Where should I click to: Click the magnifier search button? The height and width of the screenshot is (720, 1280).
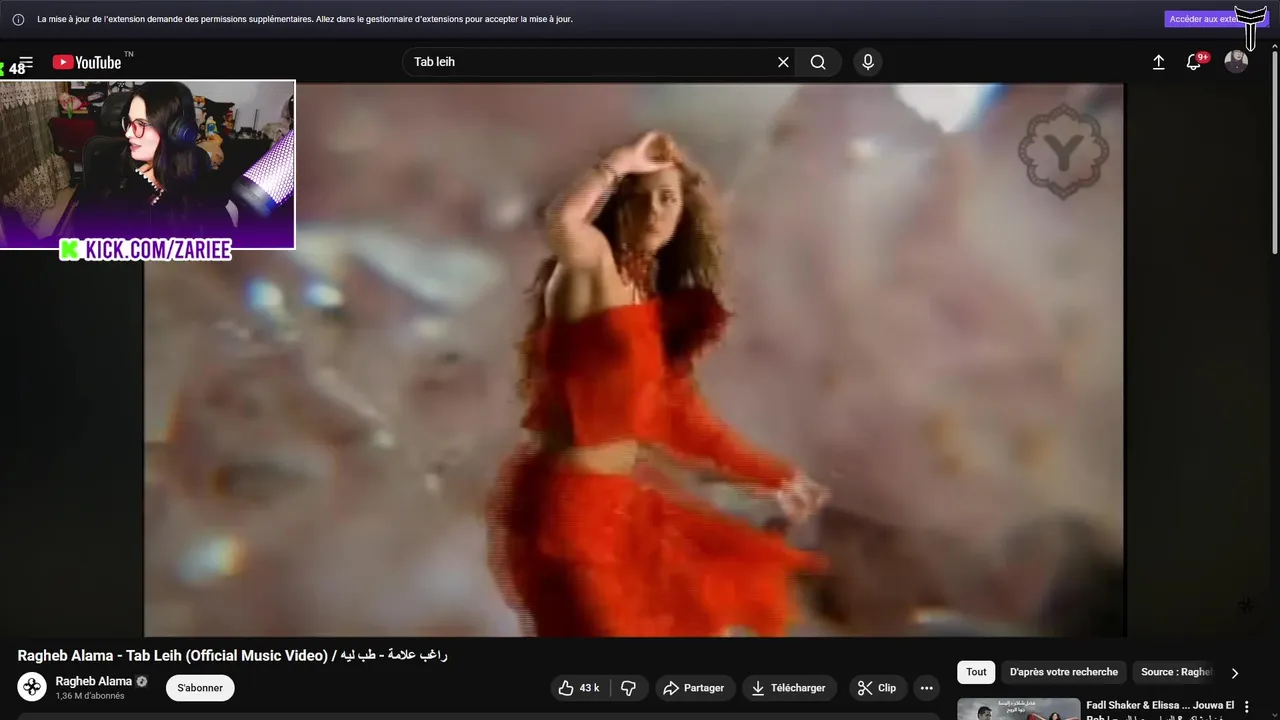click(818, 62)
